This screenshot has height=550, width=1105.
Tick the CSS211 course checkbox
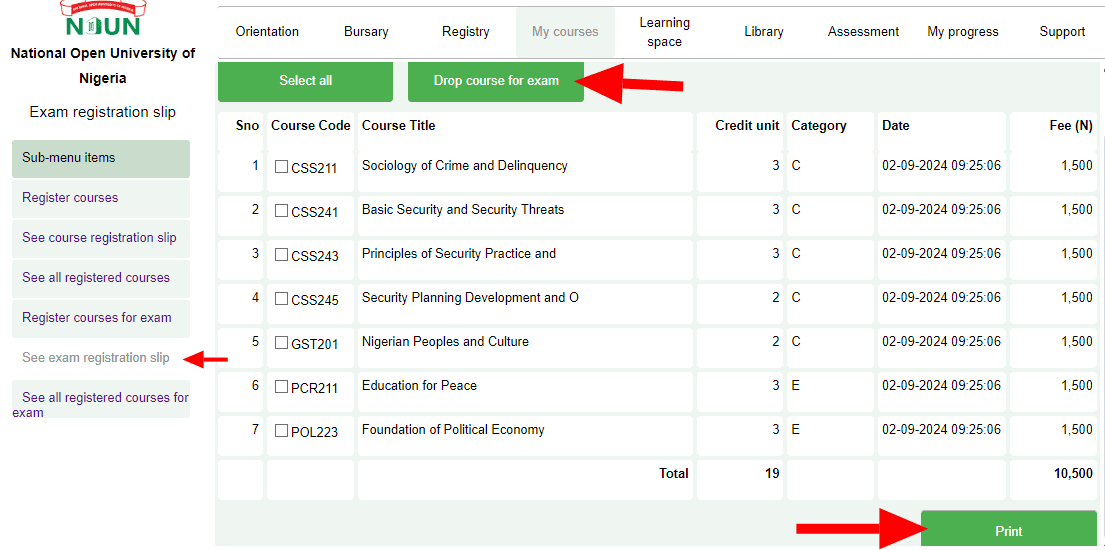(x=281, y=167)
